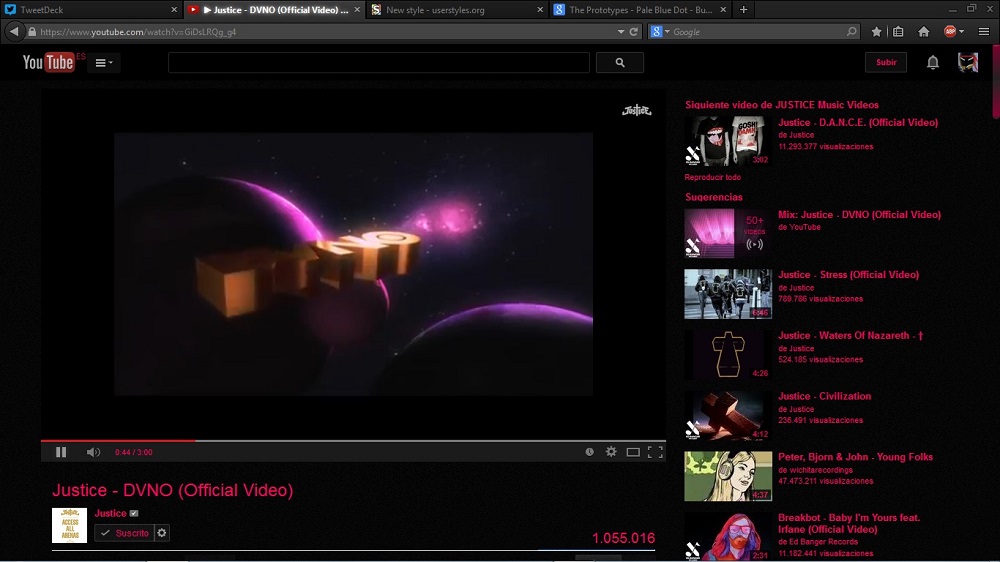Mute the video volume
The width and height of the screenshot is (1000, 562).
click(x=93, y=452)
